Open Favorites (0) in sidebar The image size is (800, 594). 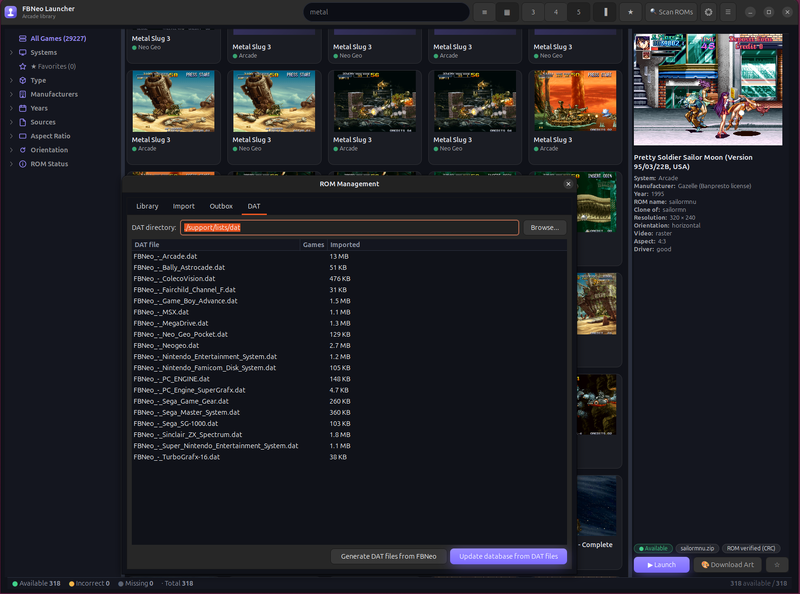tap(54, 66)
